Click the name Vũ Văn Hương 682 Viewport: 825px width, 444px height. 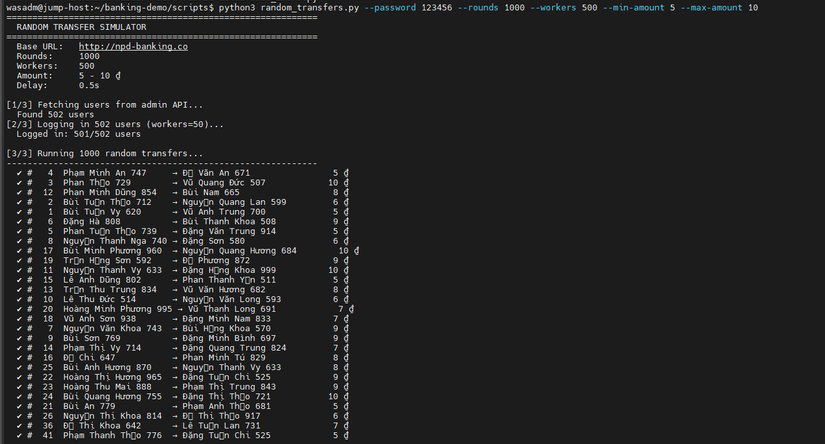224,289
